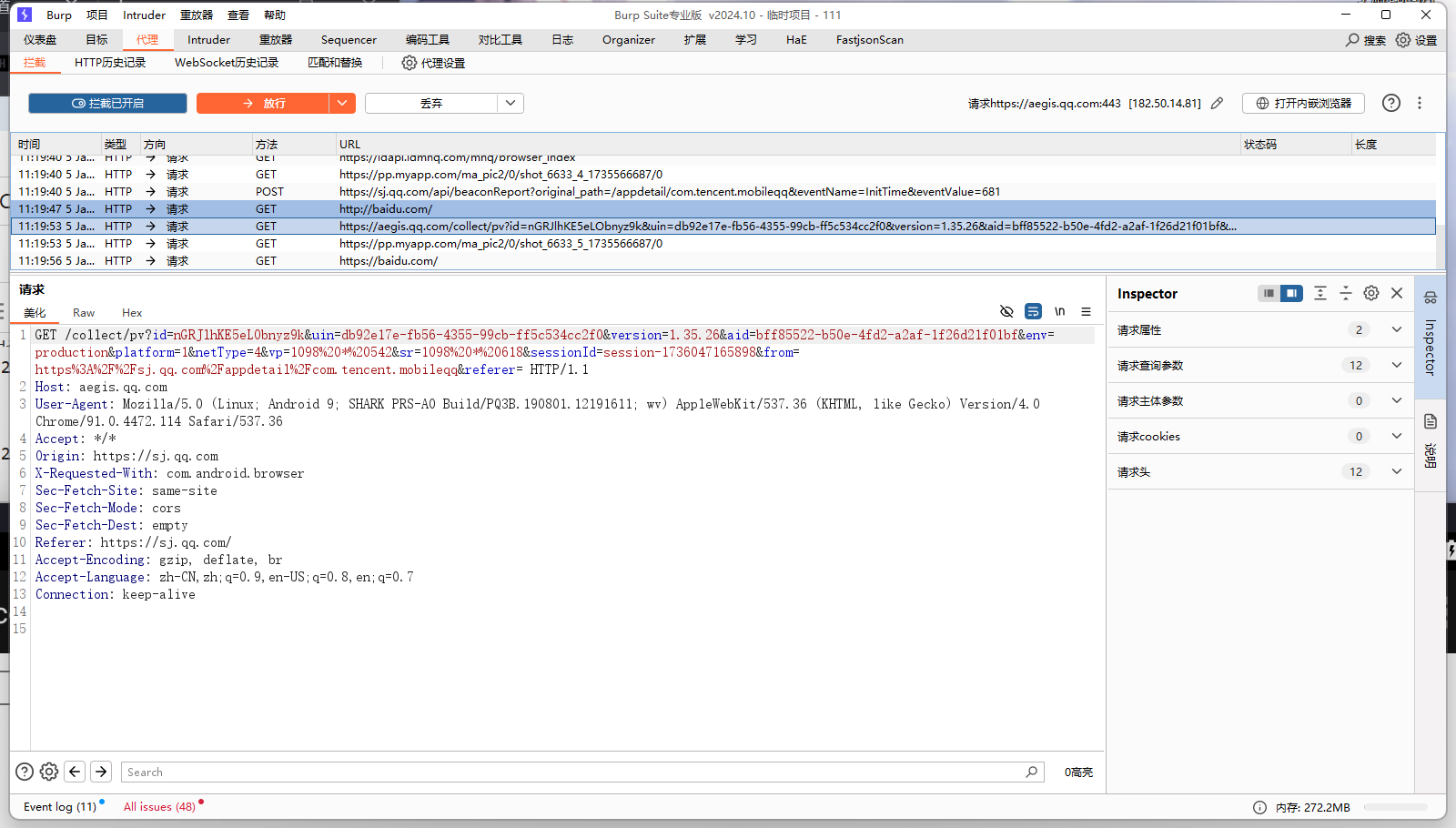The image size is (1456, 828).
Task: Click the memory info icon in status bar
Action: coord(1259,807)
